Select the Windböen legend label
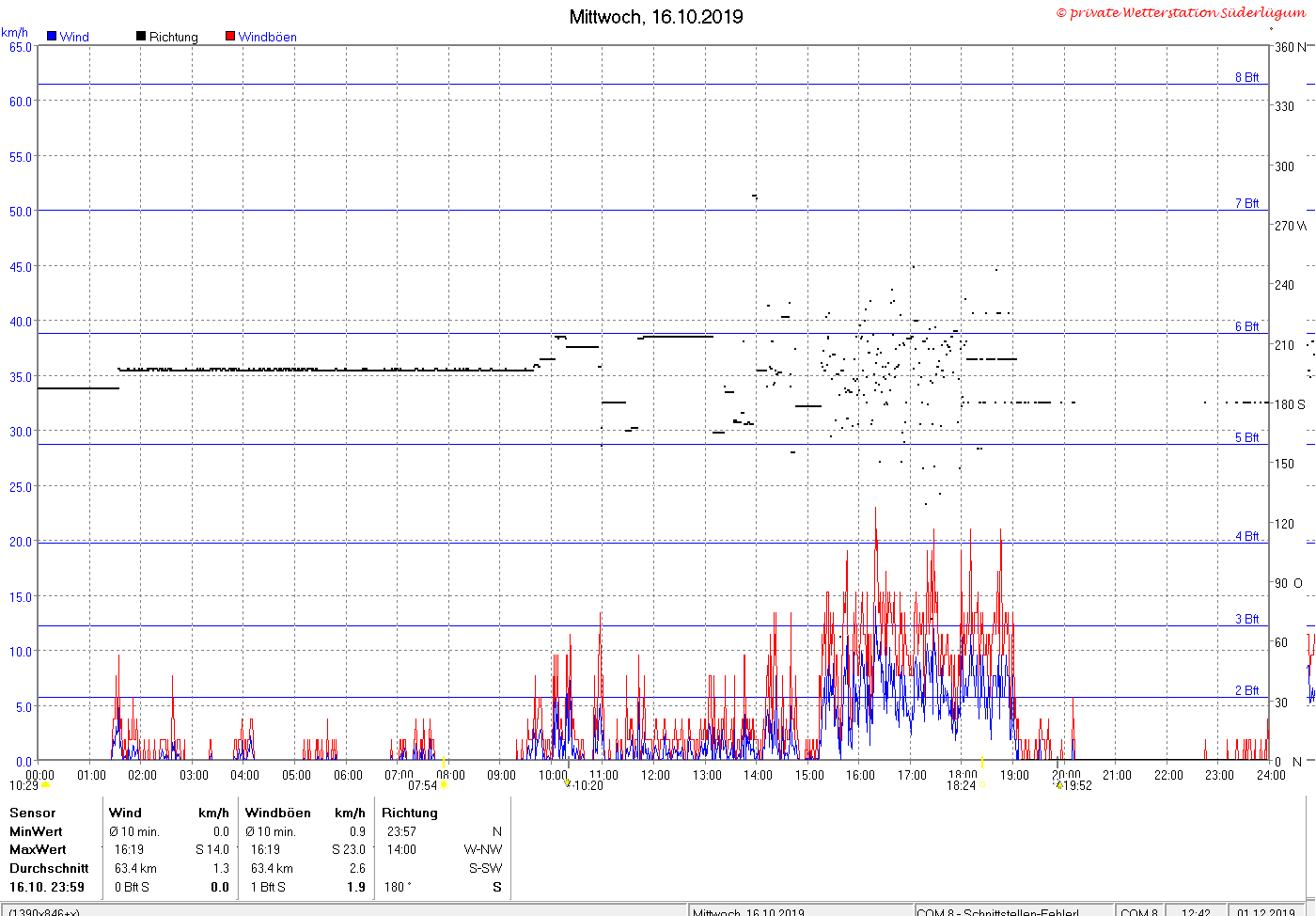The width and height of the screenshot is (1316, 916). point(267,37)
